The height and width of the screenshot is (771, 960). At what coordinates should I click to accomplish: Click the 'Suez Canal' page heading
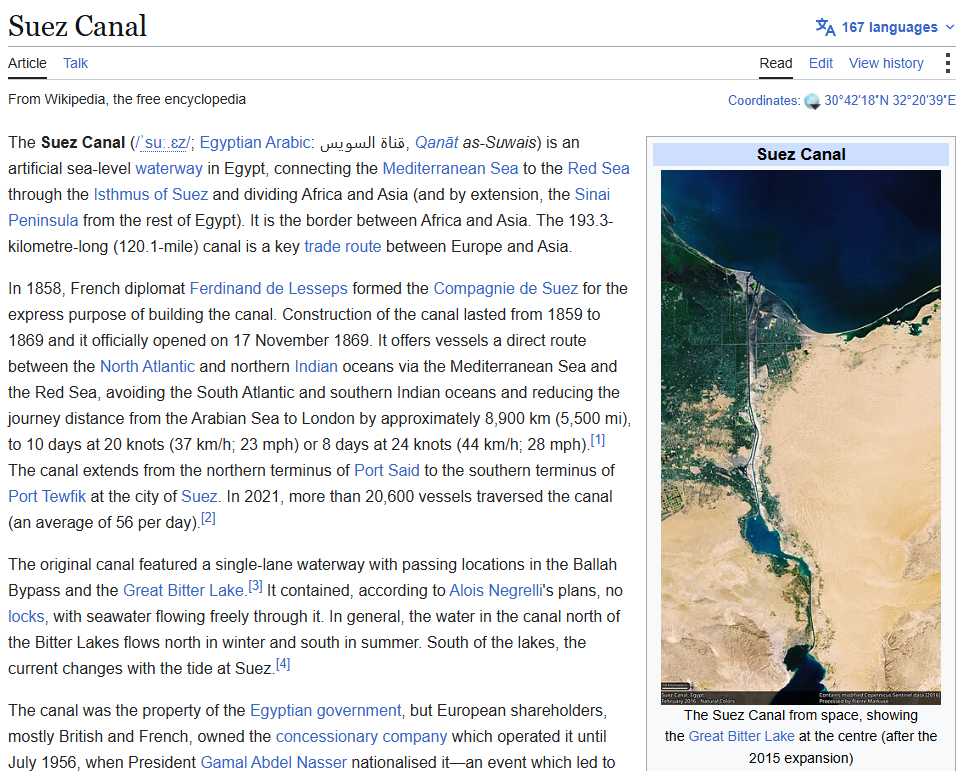click(77, 26)
